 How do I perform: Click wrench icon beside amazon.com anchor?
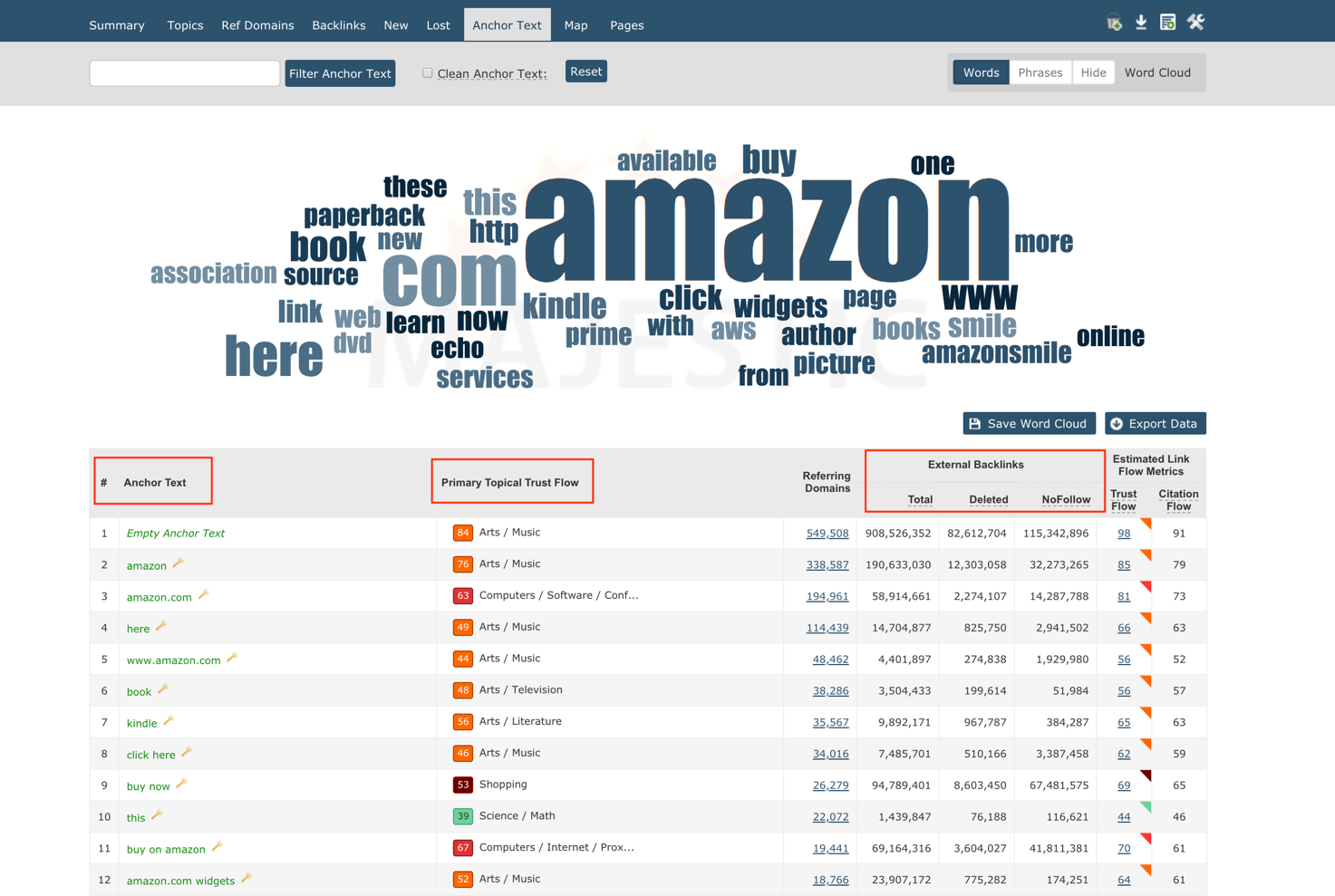pos(204,595)
